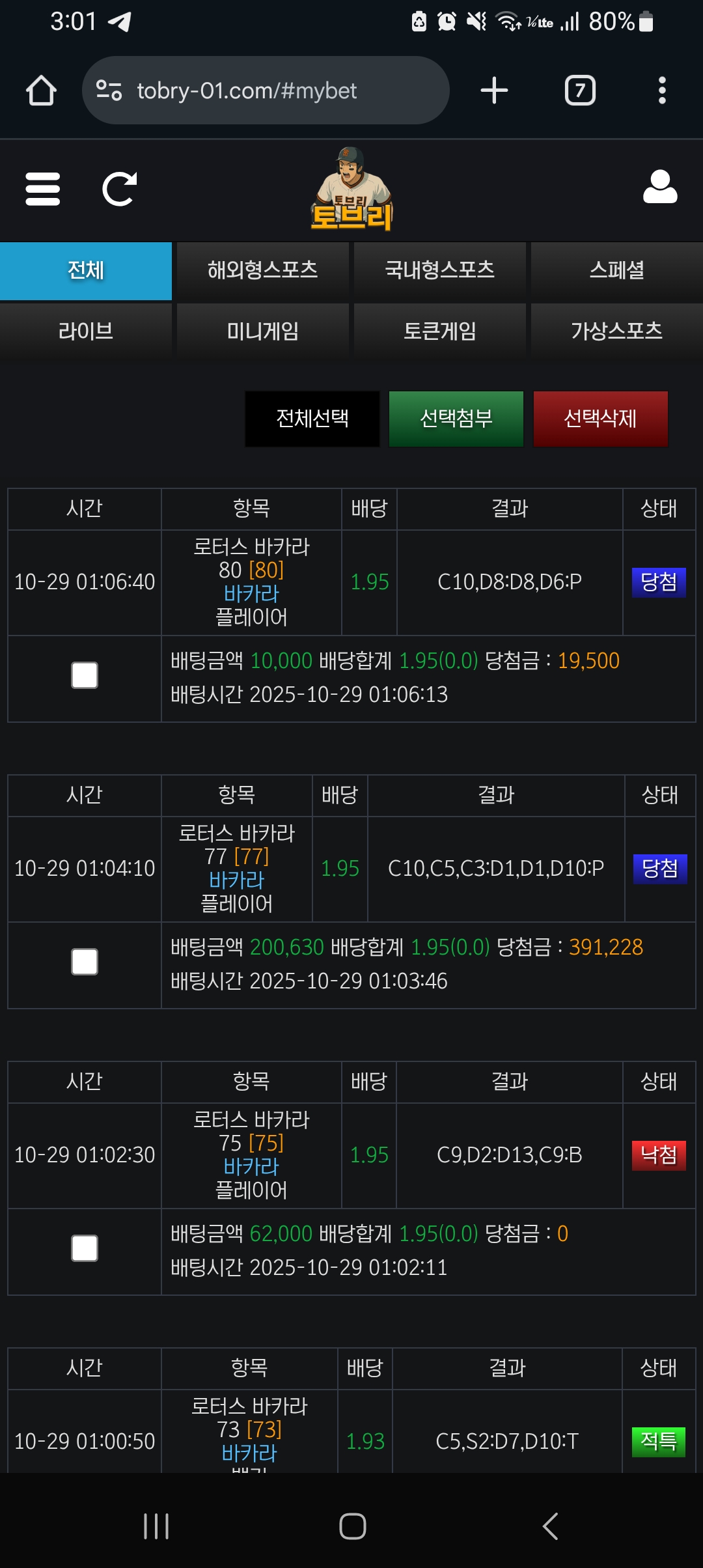Check the 62,000 bet checkbox

coord(85,1248)
